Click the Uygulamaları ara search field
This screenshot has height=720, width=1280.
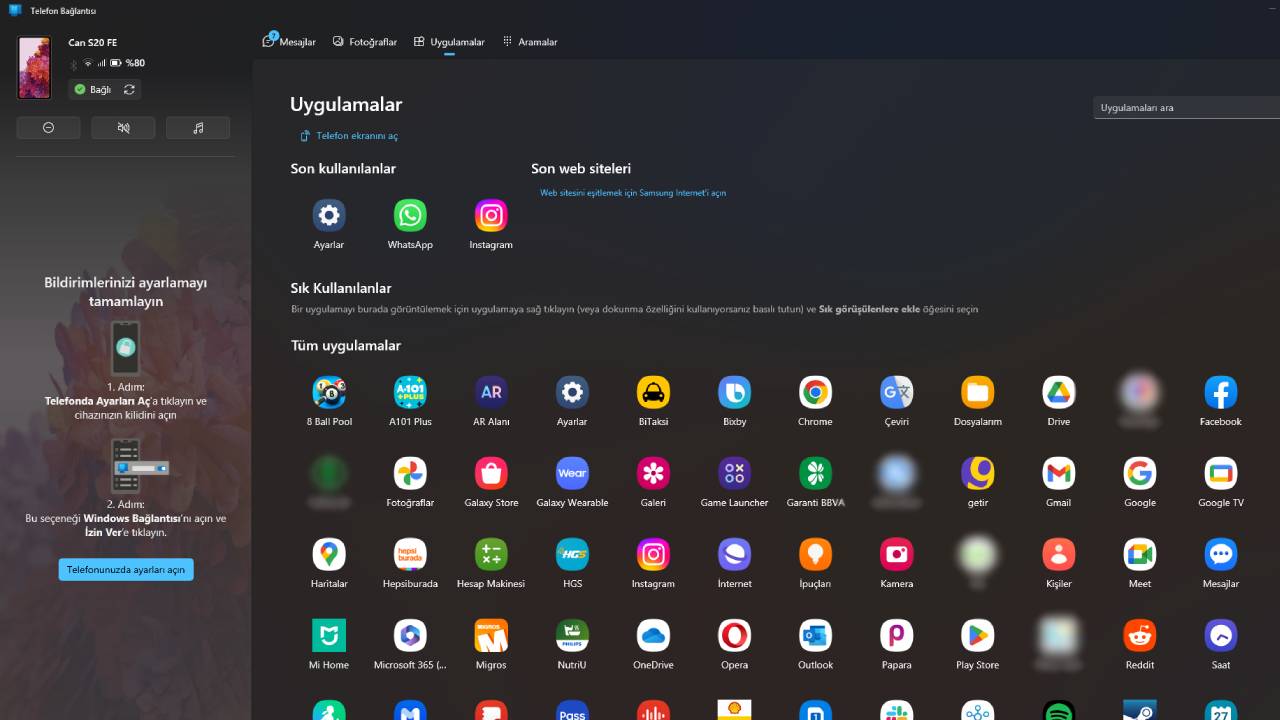point(1180,107)
